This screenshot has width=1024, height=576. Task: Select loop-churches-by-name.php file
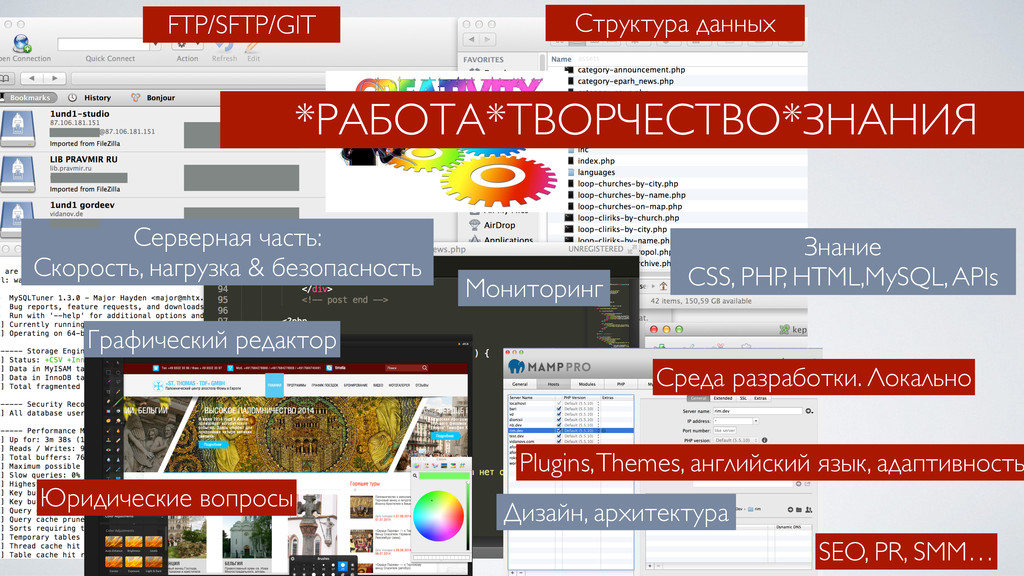click(x=632, y=195)
